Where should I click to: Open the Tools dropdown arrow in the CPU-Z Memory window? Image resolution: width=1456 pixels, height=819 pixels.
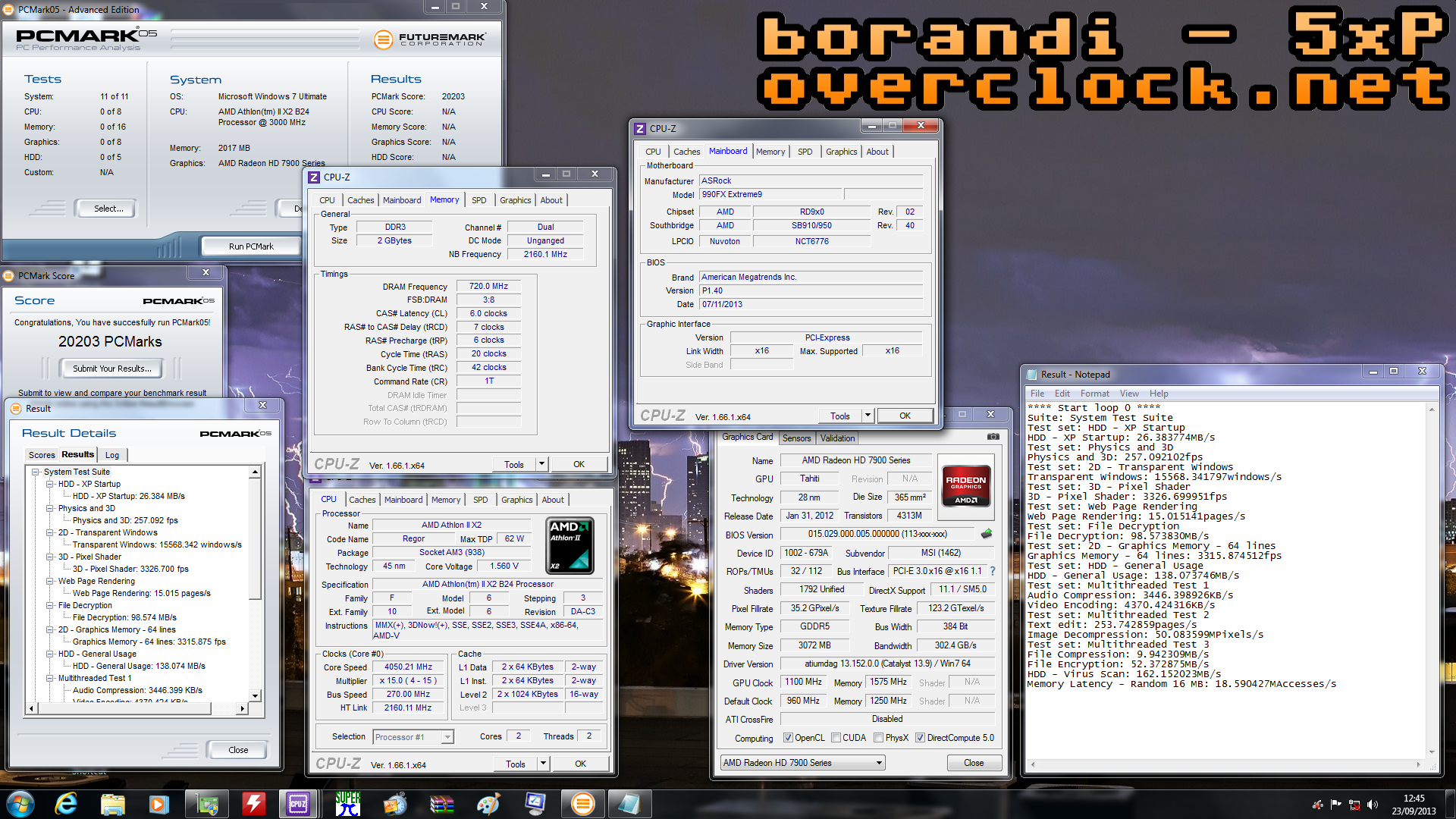(541, 464)
